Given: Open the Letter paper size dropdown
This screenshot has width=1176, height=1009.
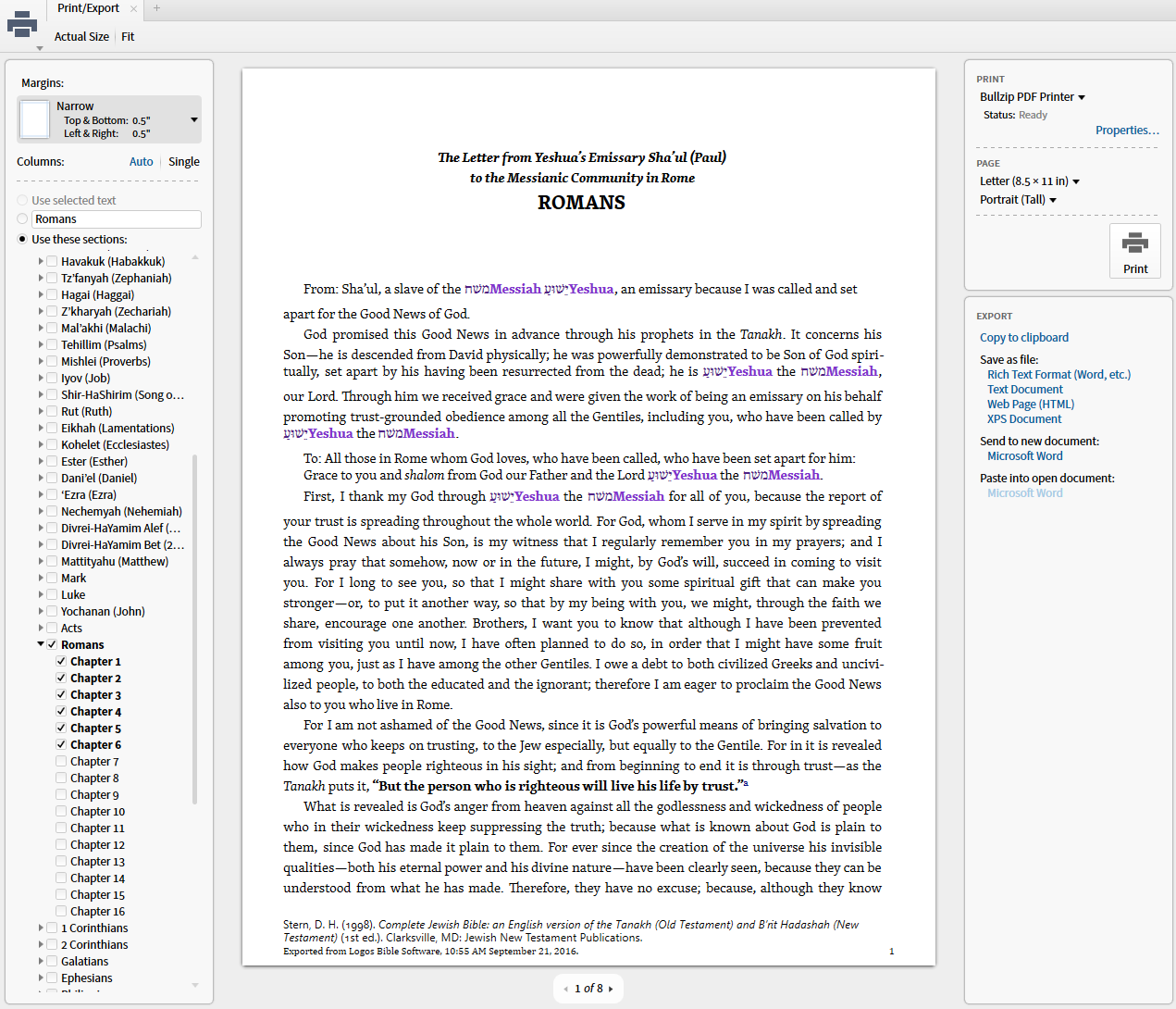Looking at the screenshot, I should [x=1030, y=181].
